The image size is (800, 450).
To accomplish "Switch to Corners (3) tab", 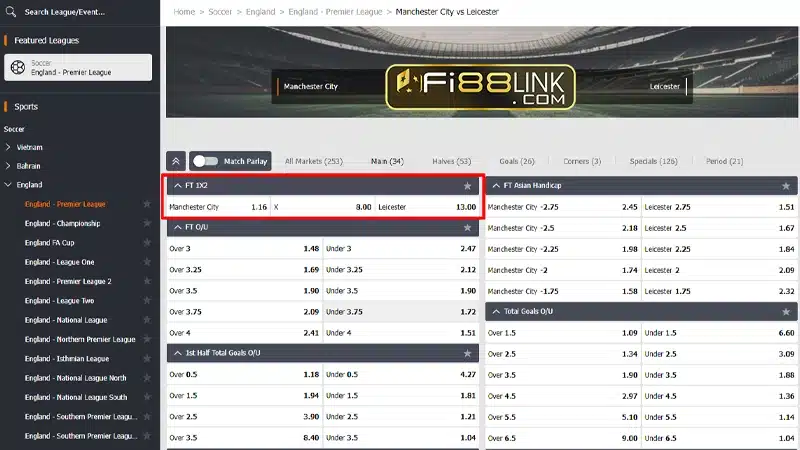I will click(x=582, y=161).
